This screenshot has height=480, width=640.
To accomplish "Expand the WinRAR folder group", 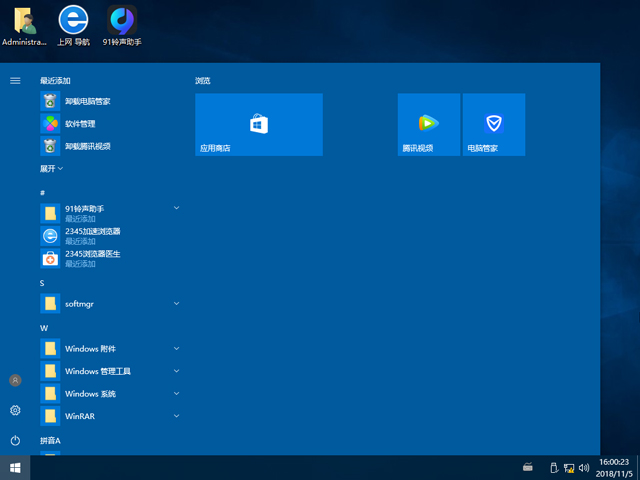I will click(x=176, y=416).
